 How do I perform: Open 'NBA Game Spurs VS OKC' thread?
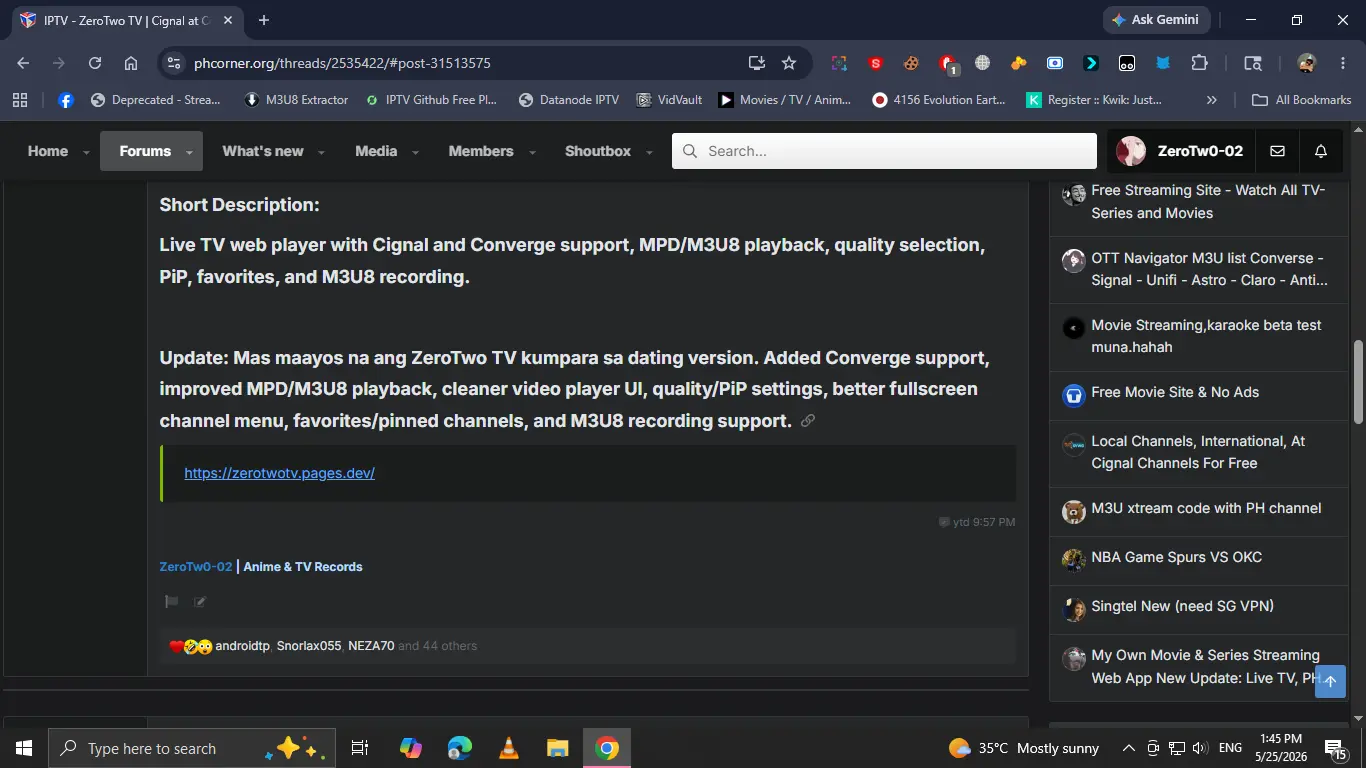tap(1177, 557)
